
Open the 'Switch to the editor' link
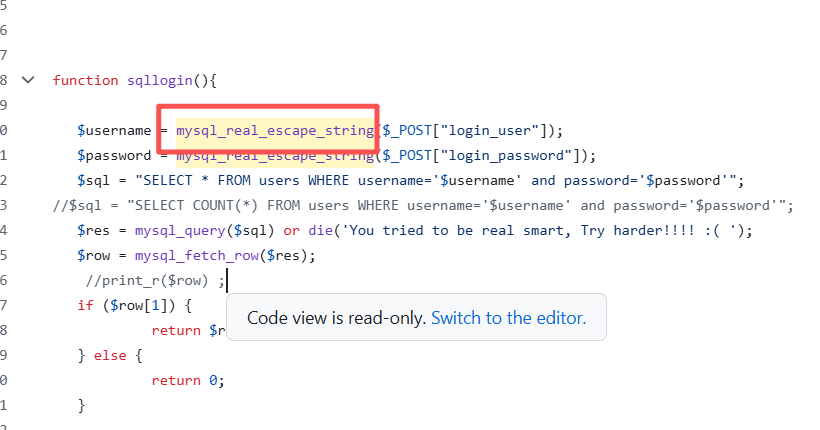coord(508,318)
